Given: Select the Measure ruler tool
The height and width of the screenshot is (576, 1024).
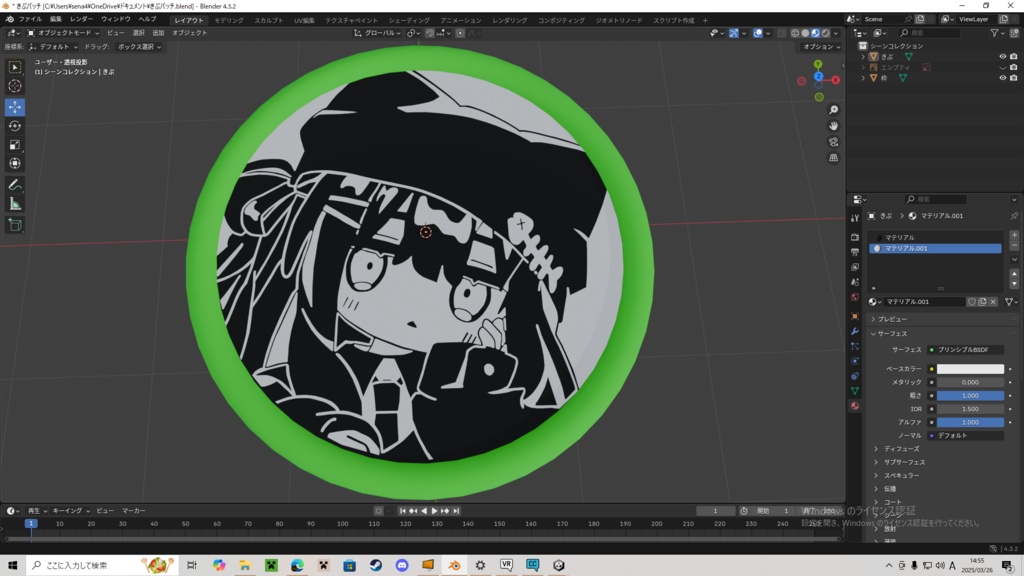Looking at the screenshot, I should (14, 204).
